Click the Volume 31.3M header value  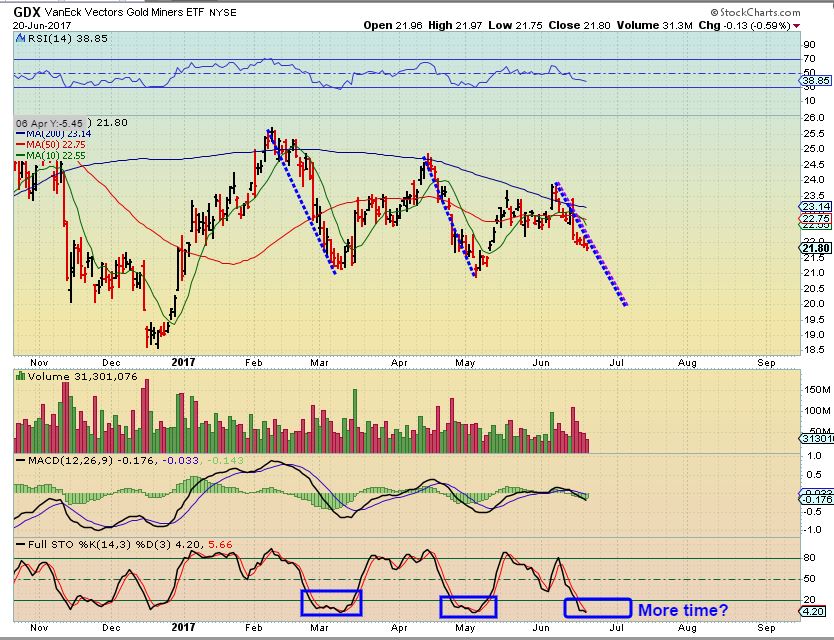[x=654, y=25]
